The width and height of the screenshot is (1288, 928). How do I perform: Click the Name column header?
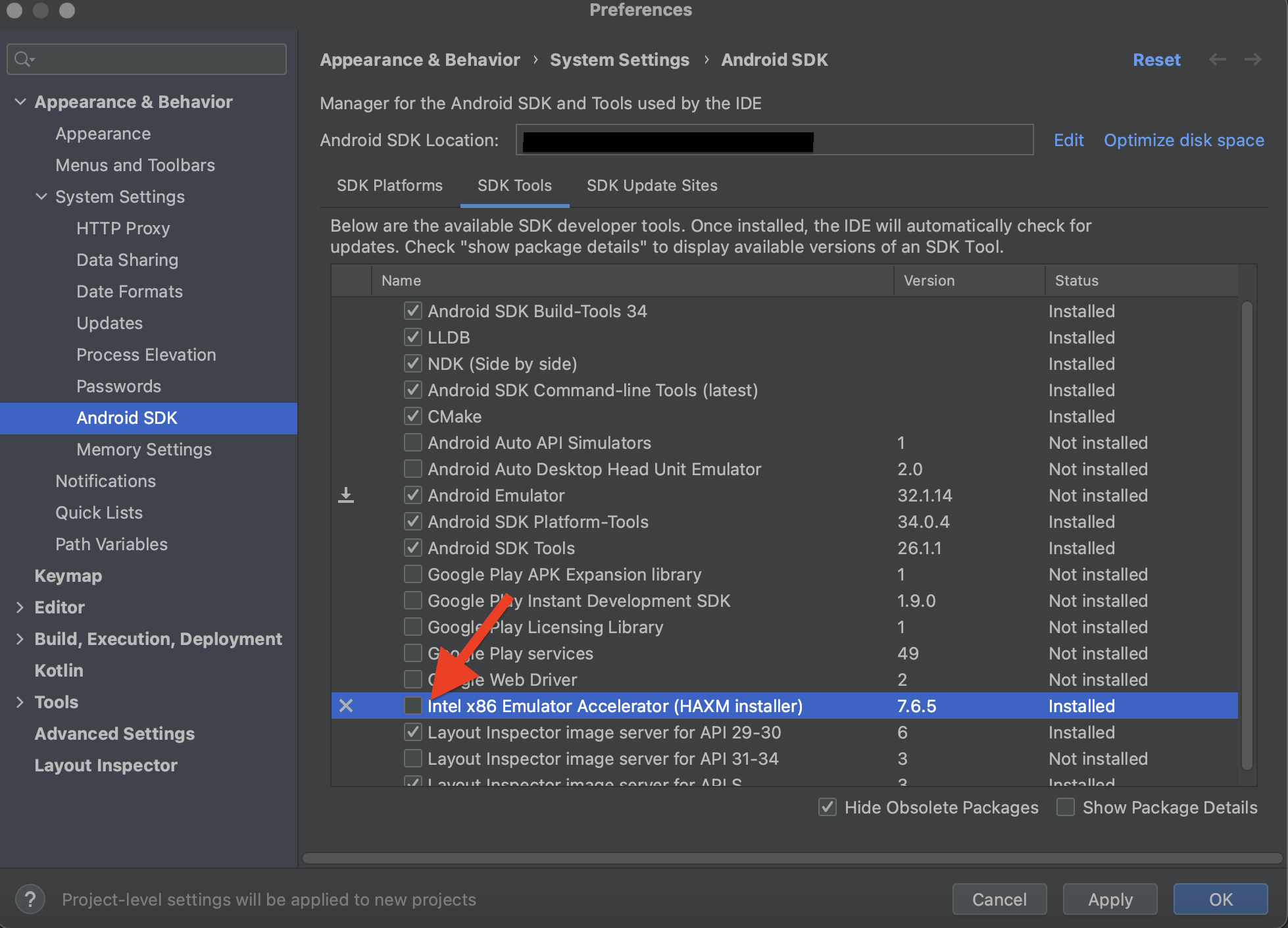coord(633,280)
